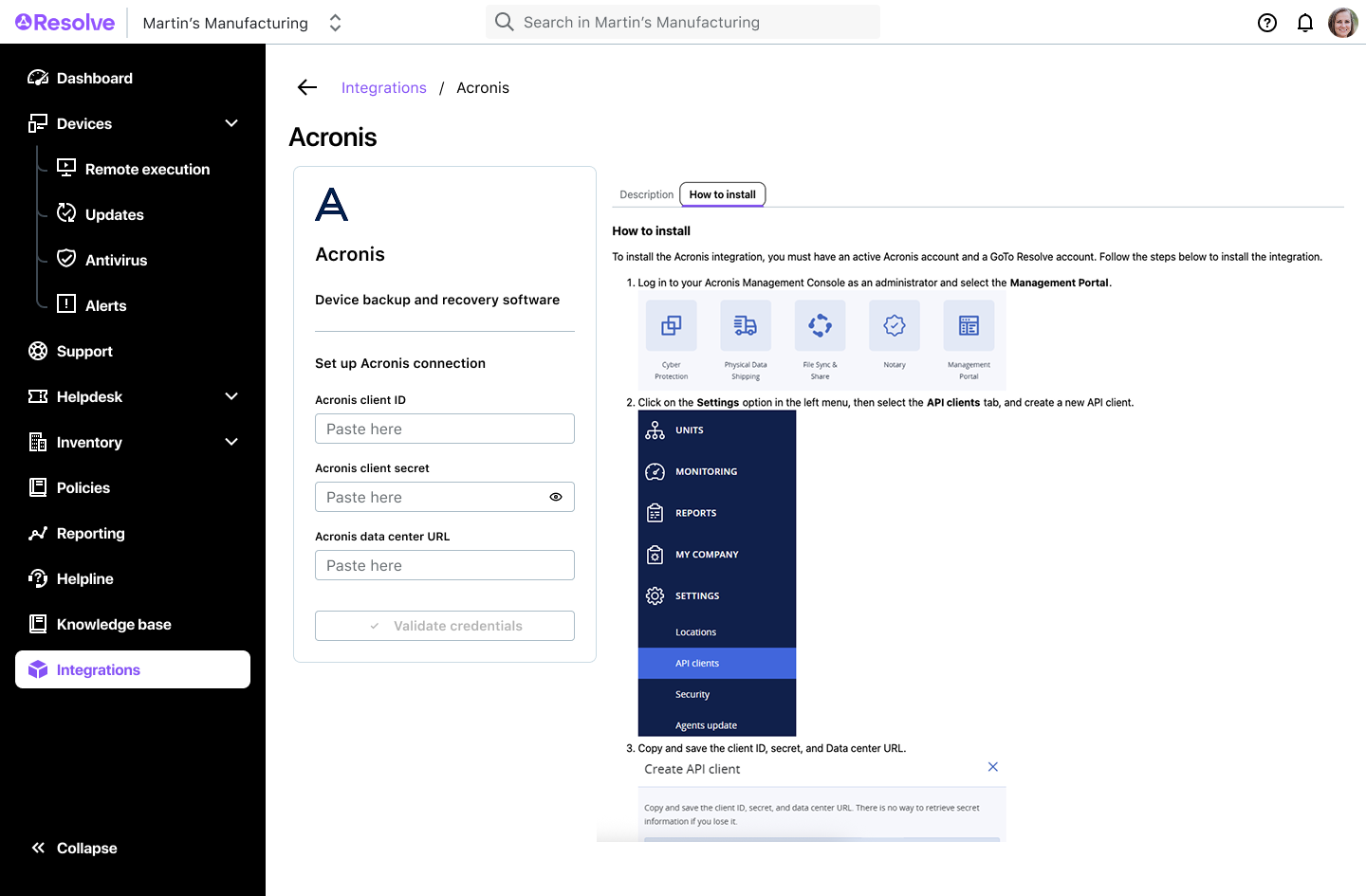
Task: Click the Reporting chart icon
Action: click(38, 533)
